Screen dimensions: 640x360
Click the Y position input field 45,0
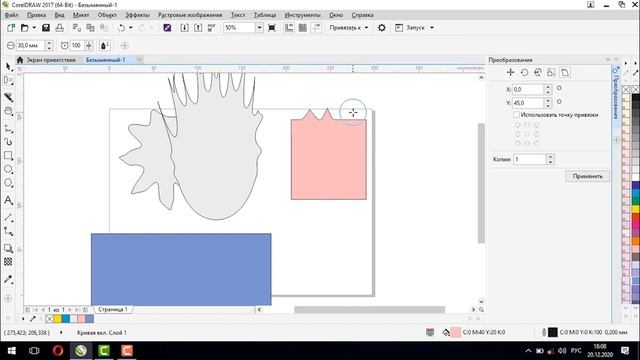(x=528, y=103)
